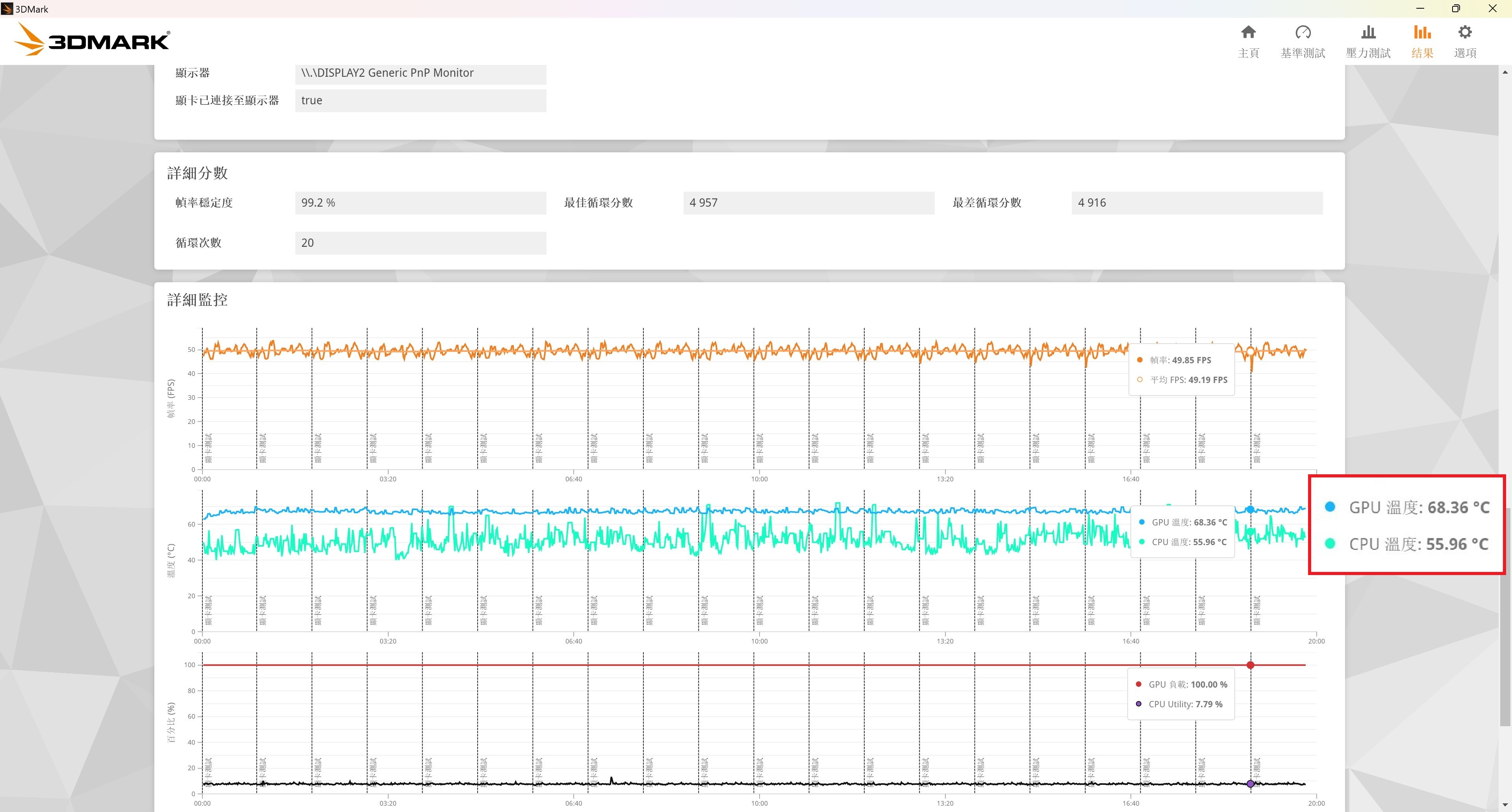Select the 结果 results chart icon
Screen dimensions: 1512x812
[x=1421, y=32]
